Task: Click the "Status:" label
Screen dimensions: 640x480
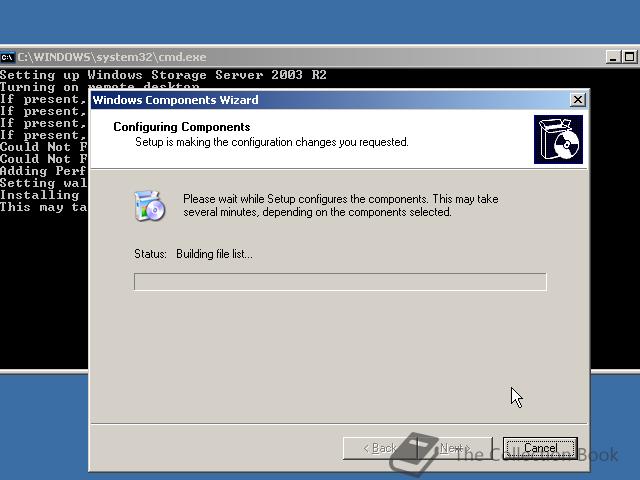Action: coord(150,254)
